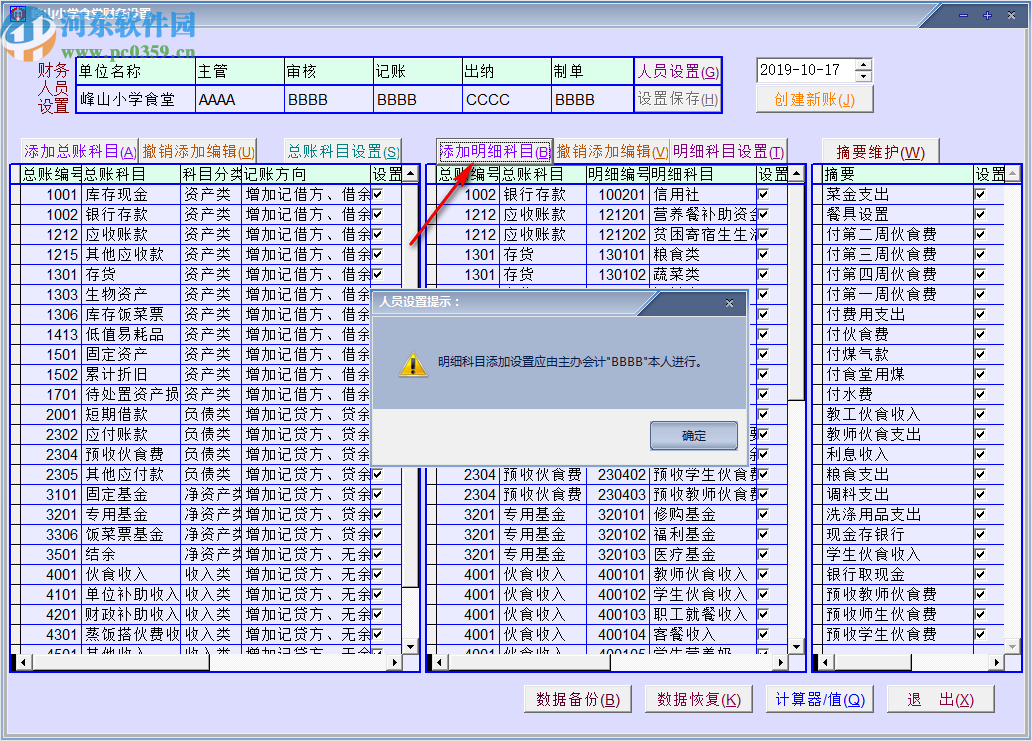Viewport: 1032px width, 741px height.
Task: Click the 明细科目 column header
Action: (x=703, y=174)
